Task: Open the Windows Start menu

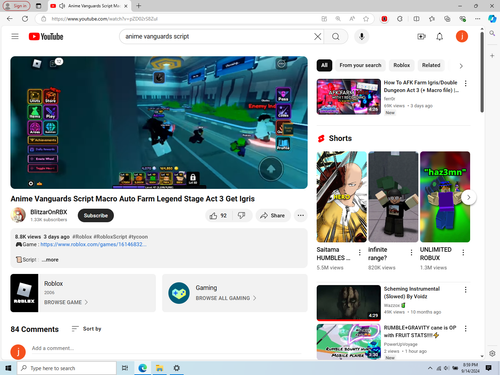Action: coord(8,368)
